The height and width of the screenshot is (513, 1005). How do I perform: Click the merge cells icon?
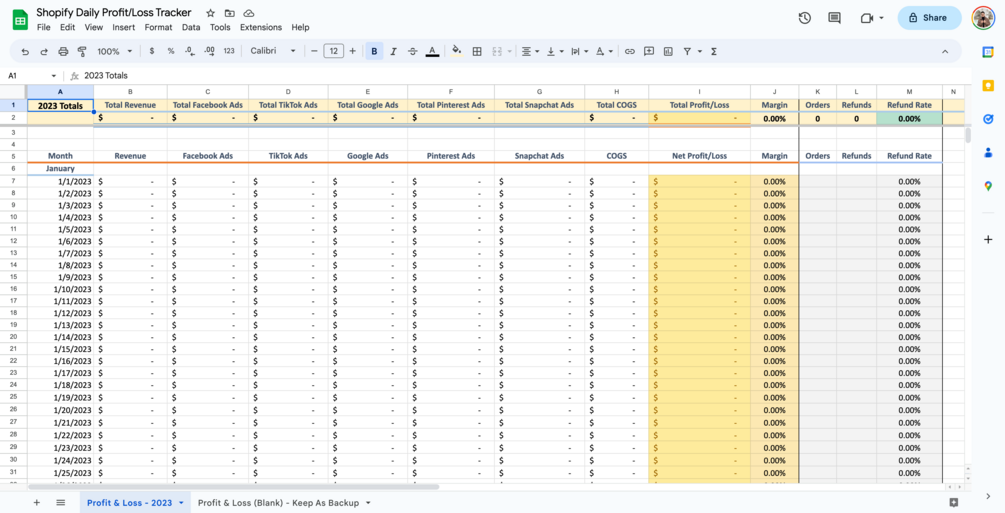[496, 51]
